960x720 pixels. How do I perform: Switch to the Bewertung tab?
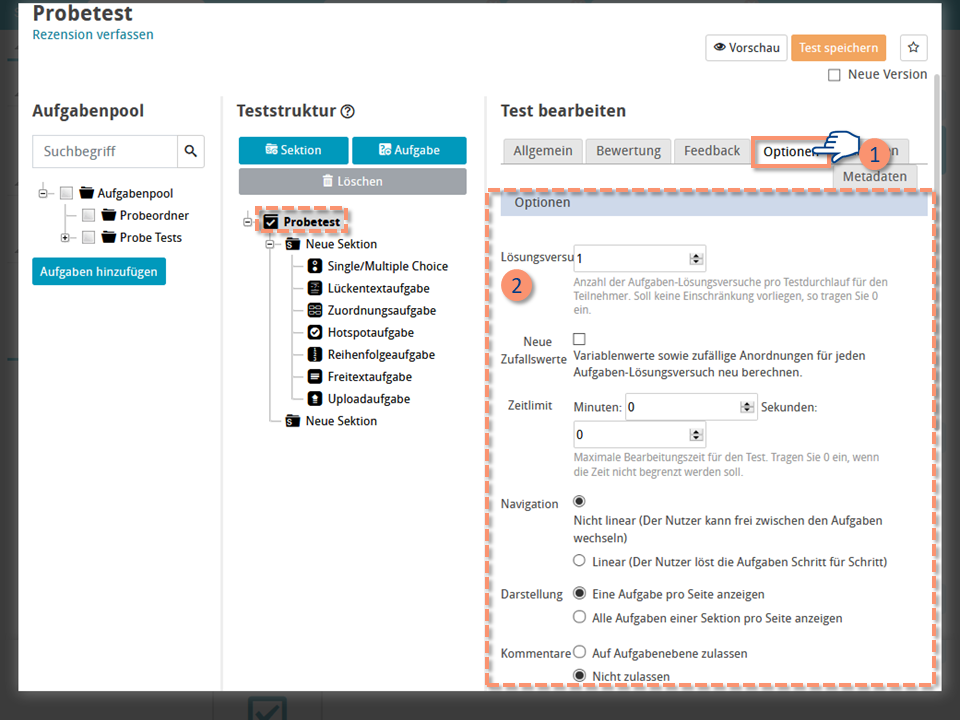click(x=628, y=151)
